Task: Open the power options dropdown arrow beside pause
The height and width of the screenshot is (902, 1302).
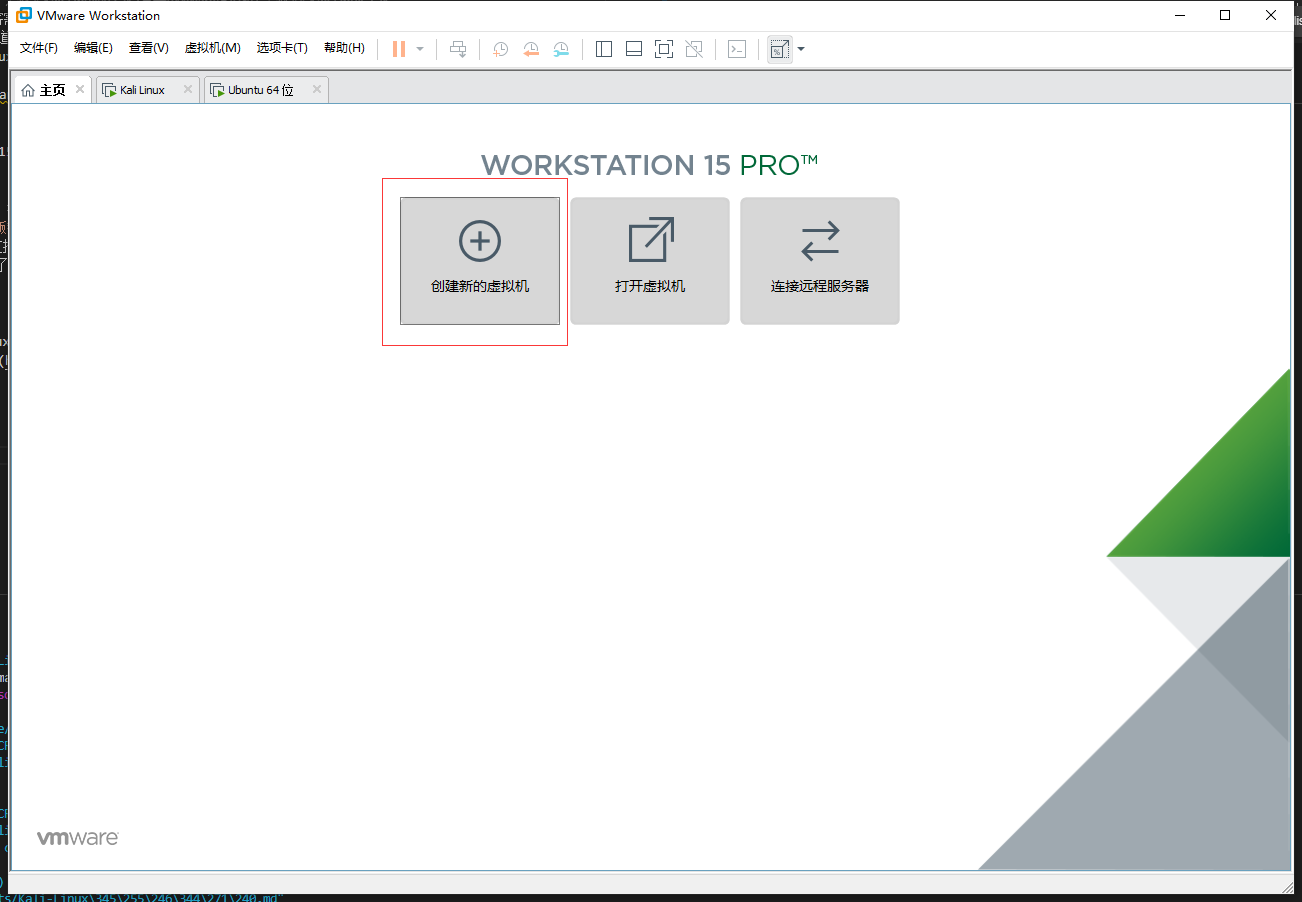Action: 420,49
